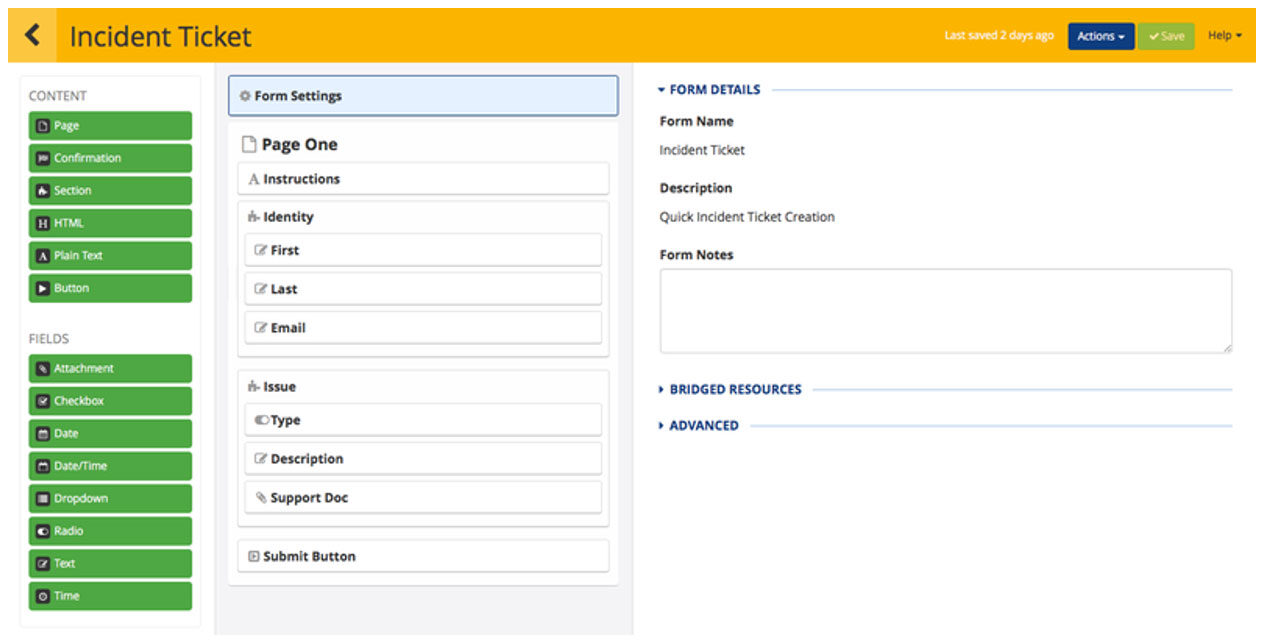1263x642 pixels.
Task: Click the Section content button icon
Action: pos(42,191)
